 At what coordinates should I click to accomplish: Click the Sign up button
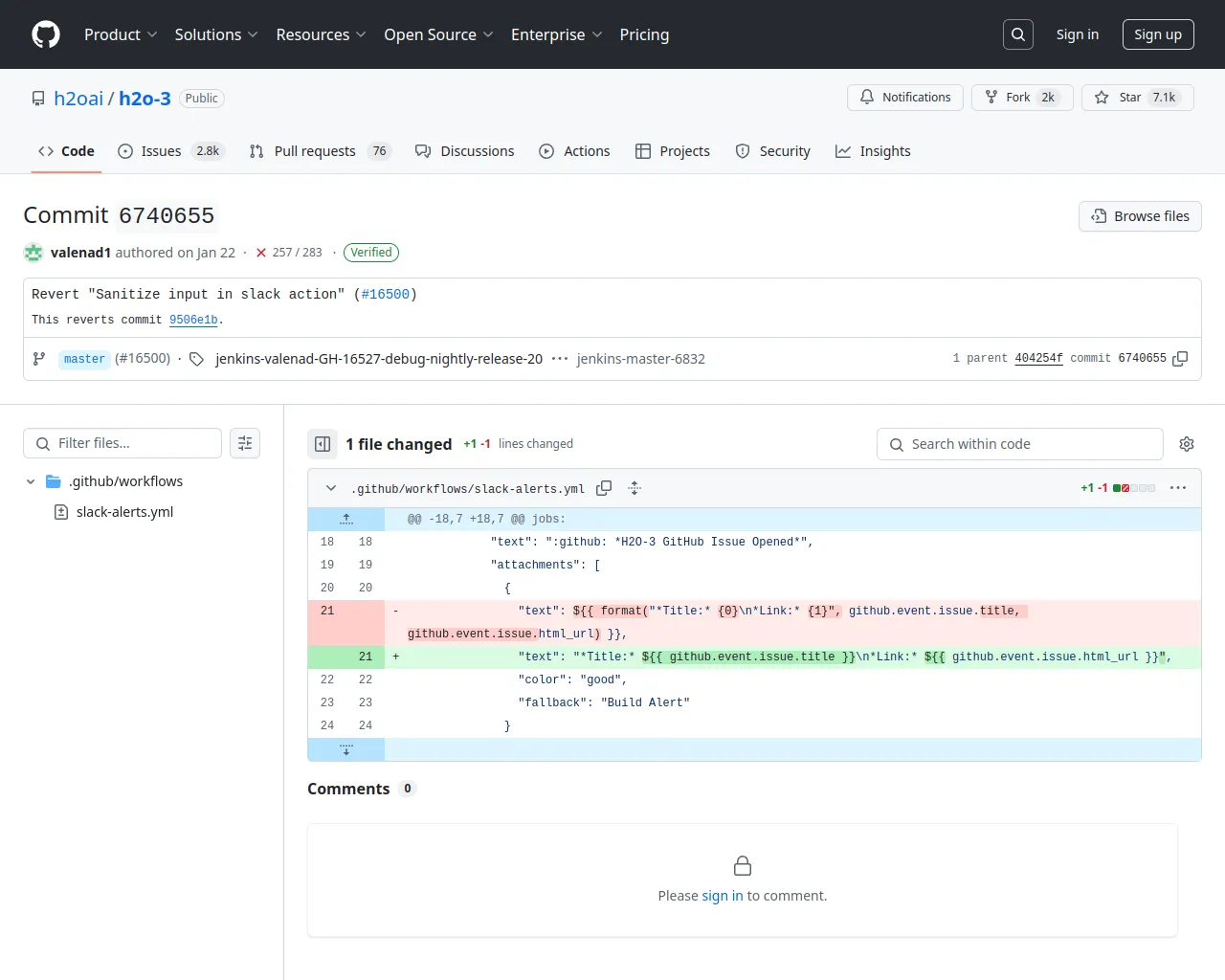[x=1158, y=34]
